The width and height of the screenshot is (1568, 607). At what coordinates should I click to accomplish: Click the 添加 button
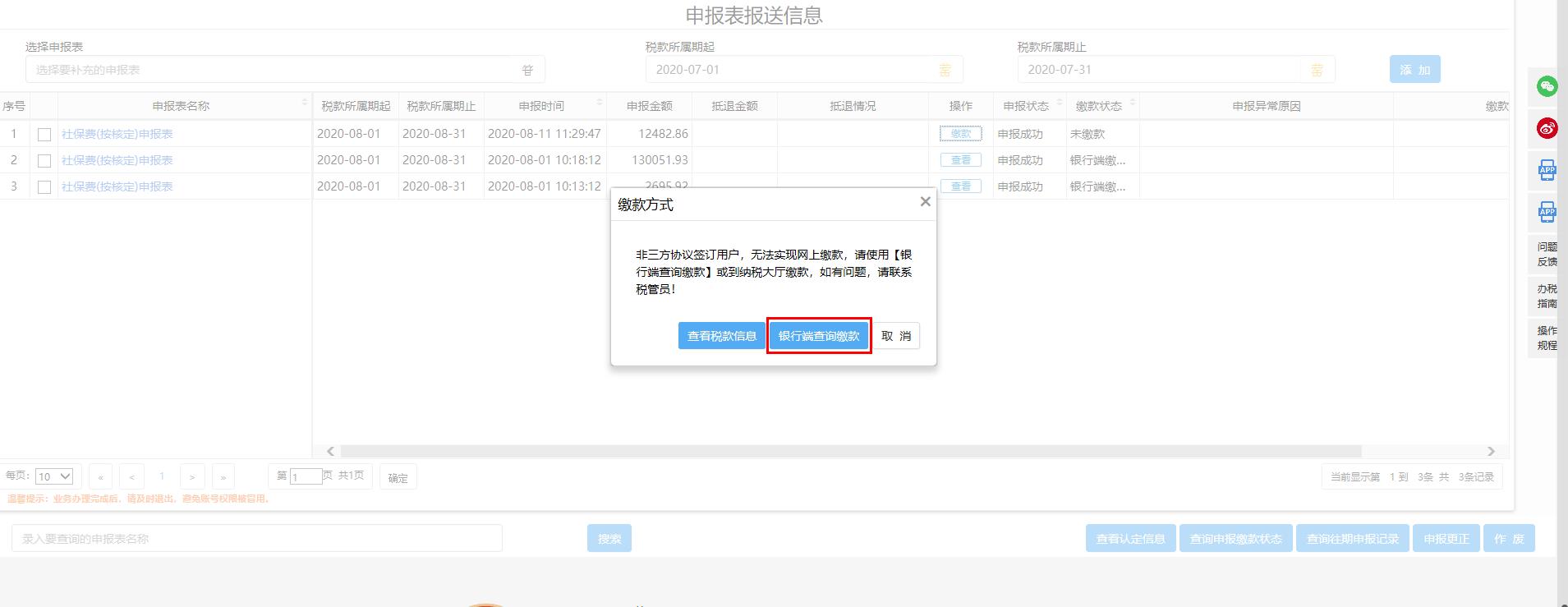(1415, 70)
